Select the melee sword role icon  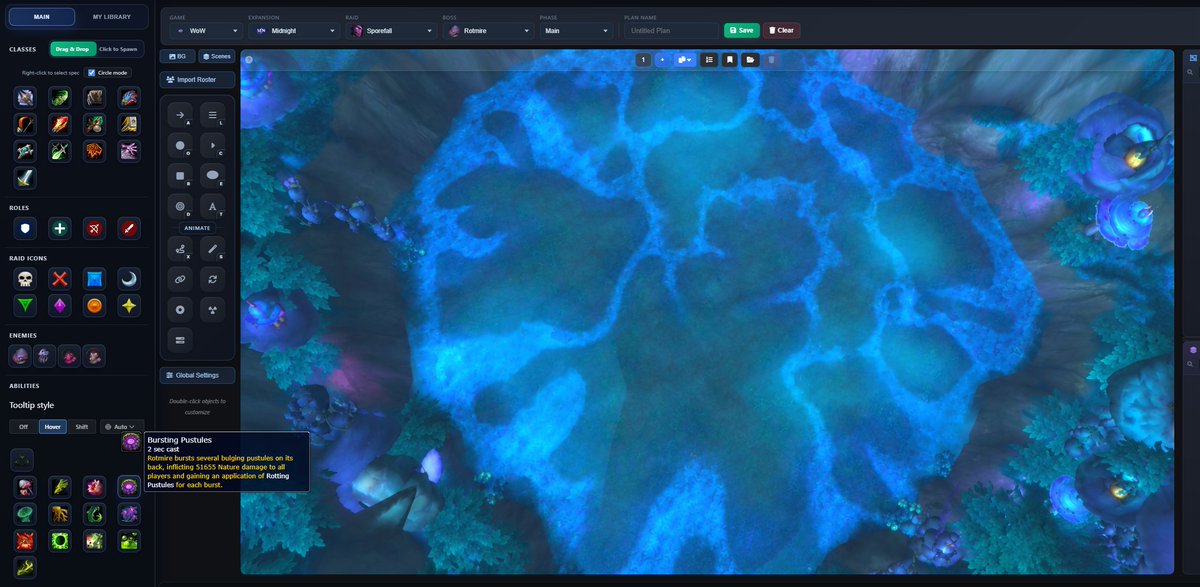pyautogui.click(x=130, y=229)
